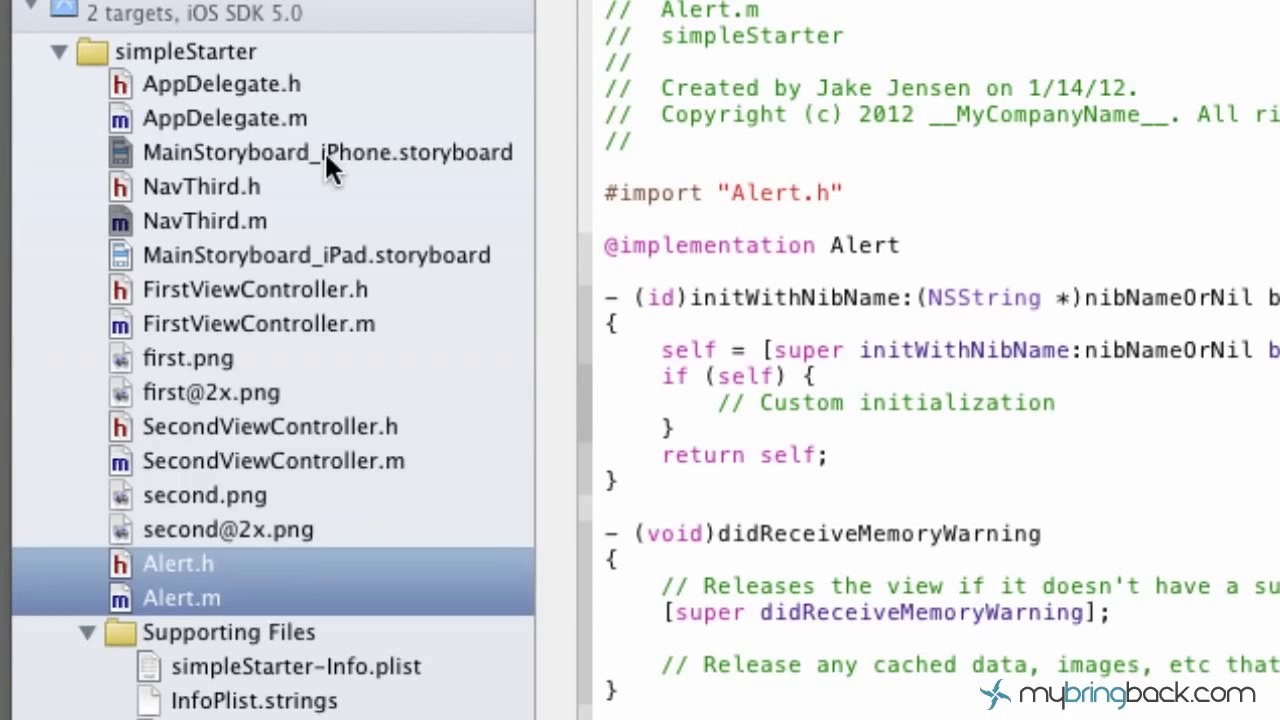Click the didReceiveMemoryWarning method declaration

[822, 534]
